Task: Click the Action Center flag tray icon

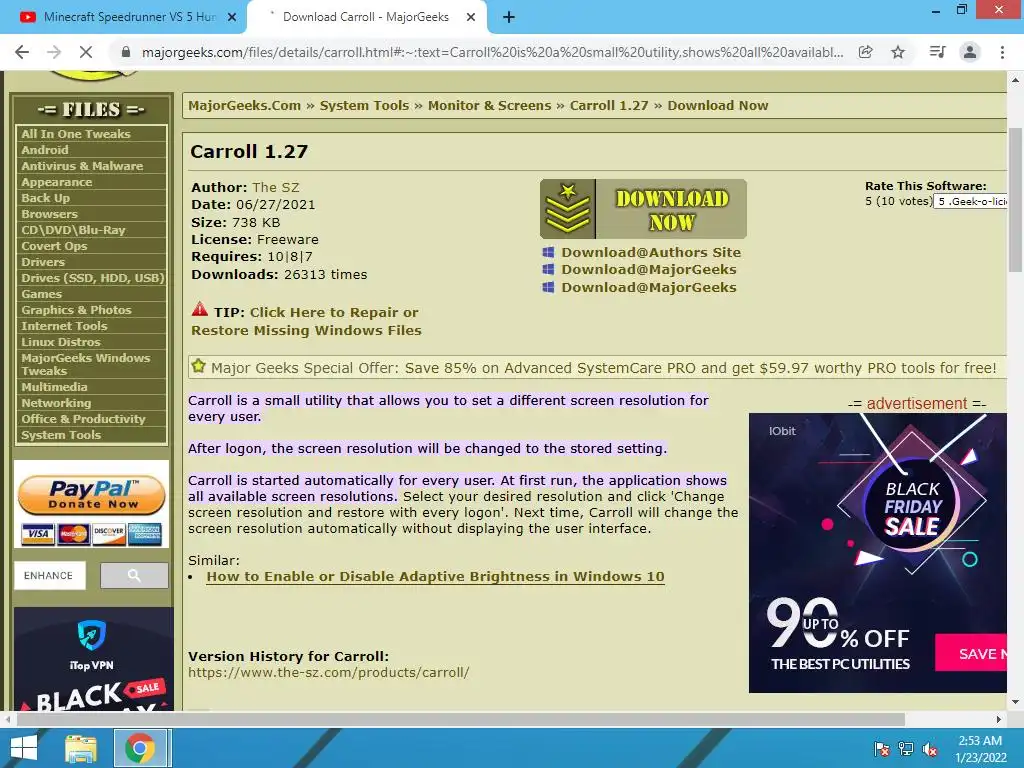Action: 882,749
